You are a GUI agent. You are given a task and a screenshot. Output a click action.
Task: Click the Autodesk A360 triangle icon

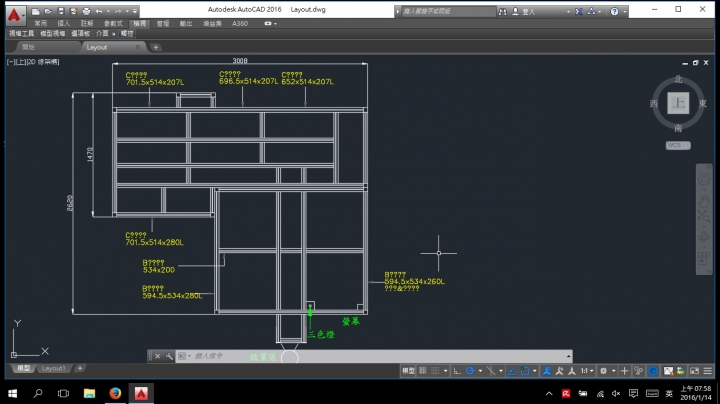tap(591, 11)
